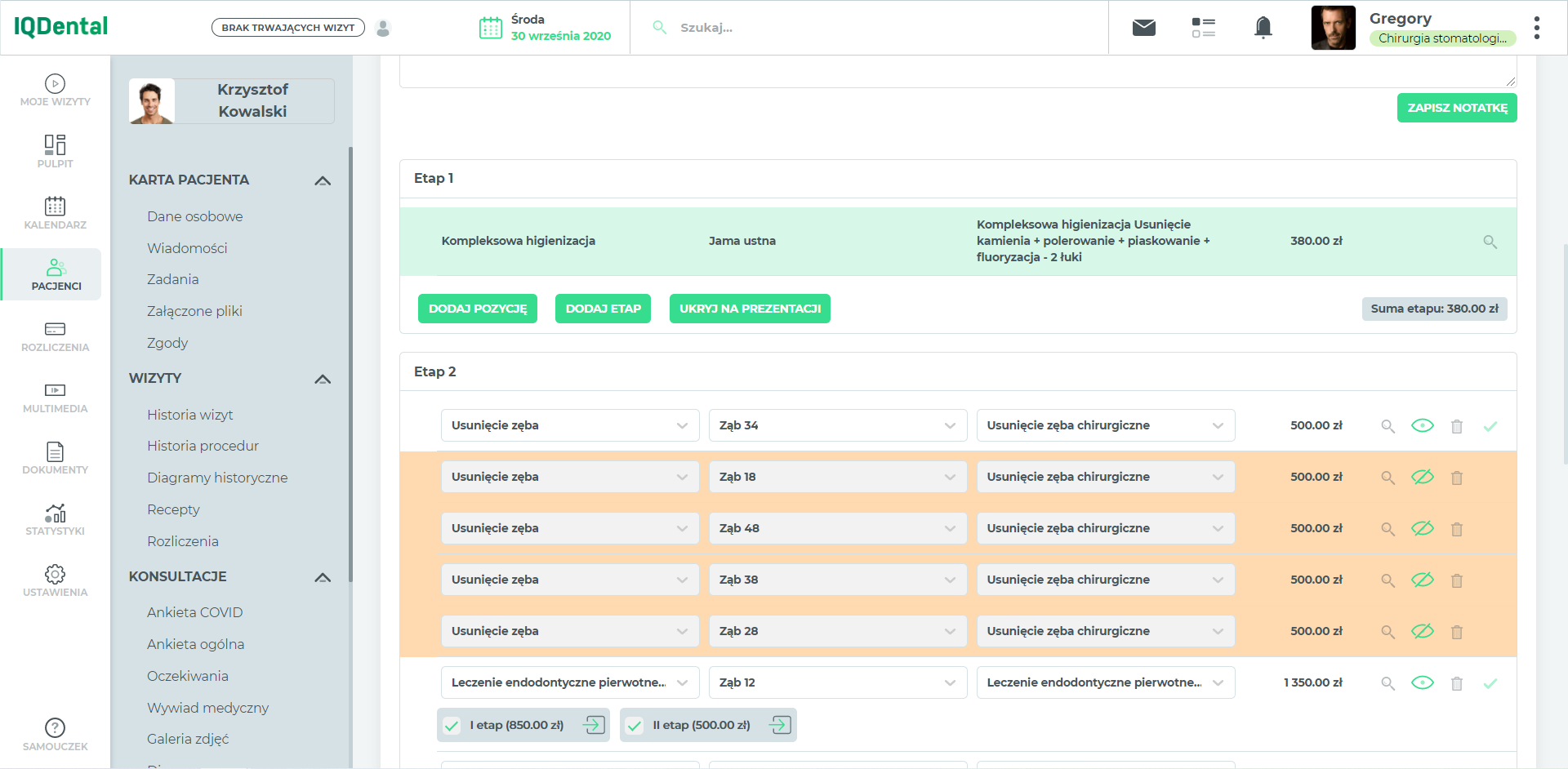This screenshot has height=769, width=1568.
Task: Open Historia wizyt link
Action: [190, 415]
